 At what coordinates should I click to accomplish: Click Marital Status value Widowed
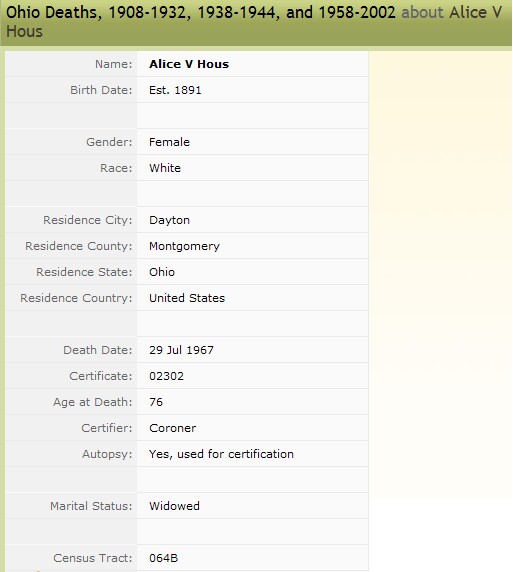[174, 506]
